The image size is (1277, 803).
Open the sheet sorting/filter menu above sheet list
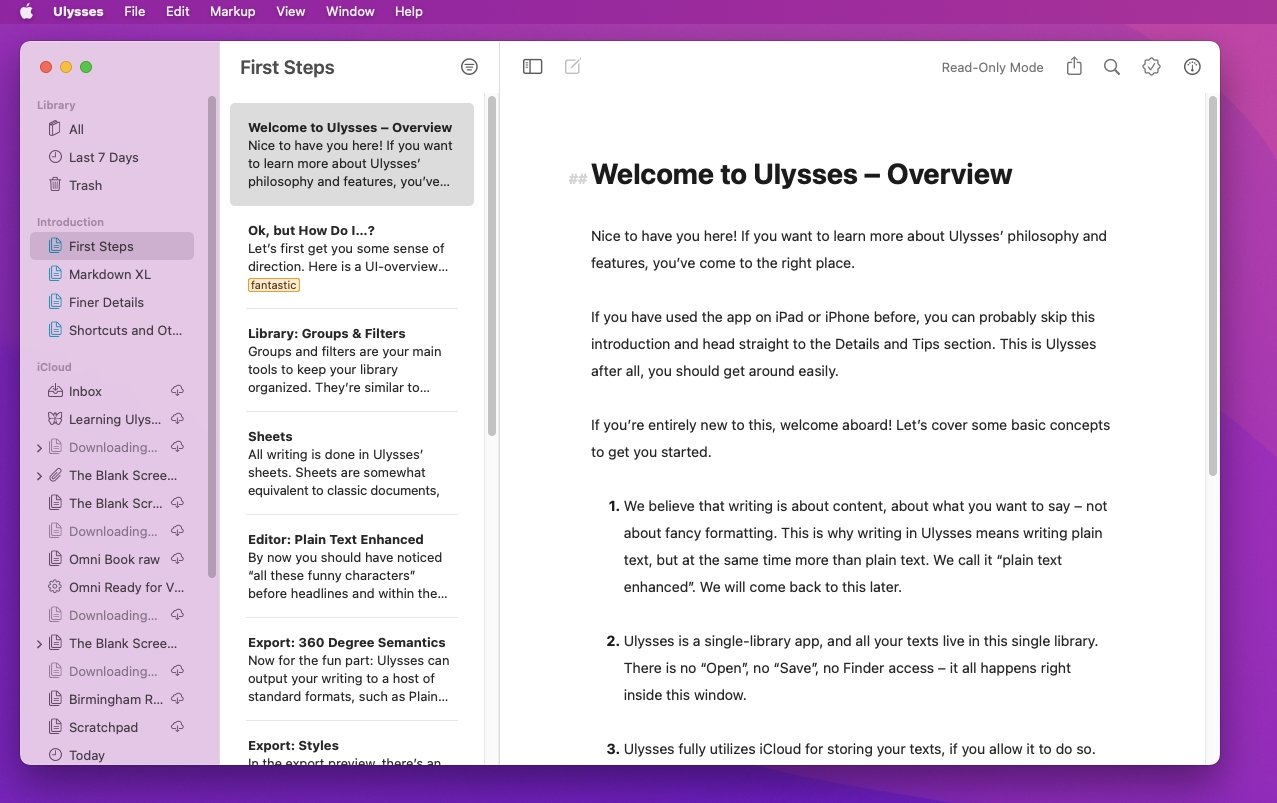tap(469, 66)
